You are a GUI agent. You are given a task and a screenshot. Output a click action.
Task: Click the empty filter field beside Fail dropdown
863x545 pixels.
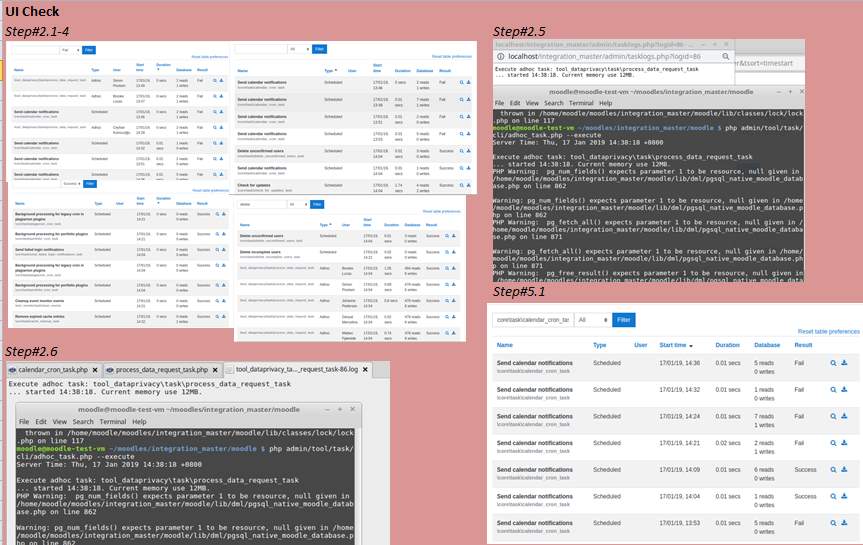[35, 50]
